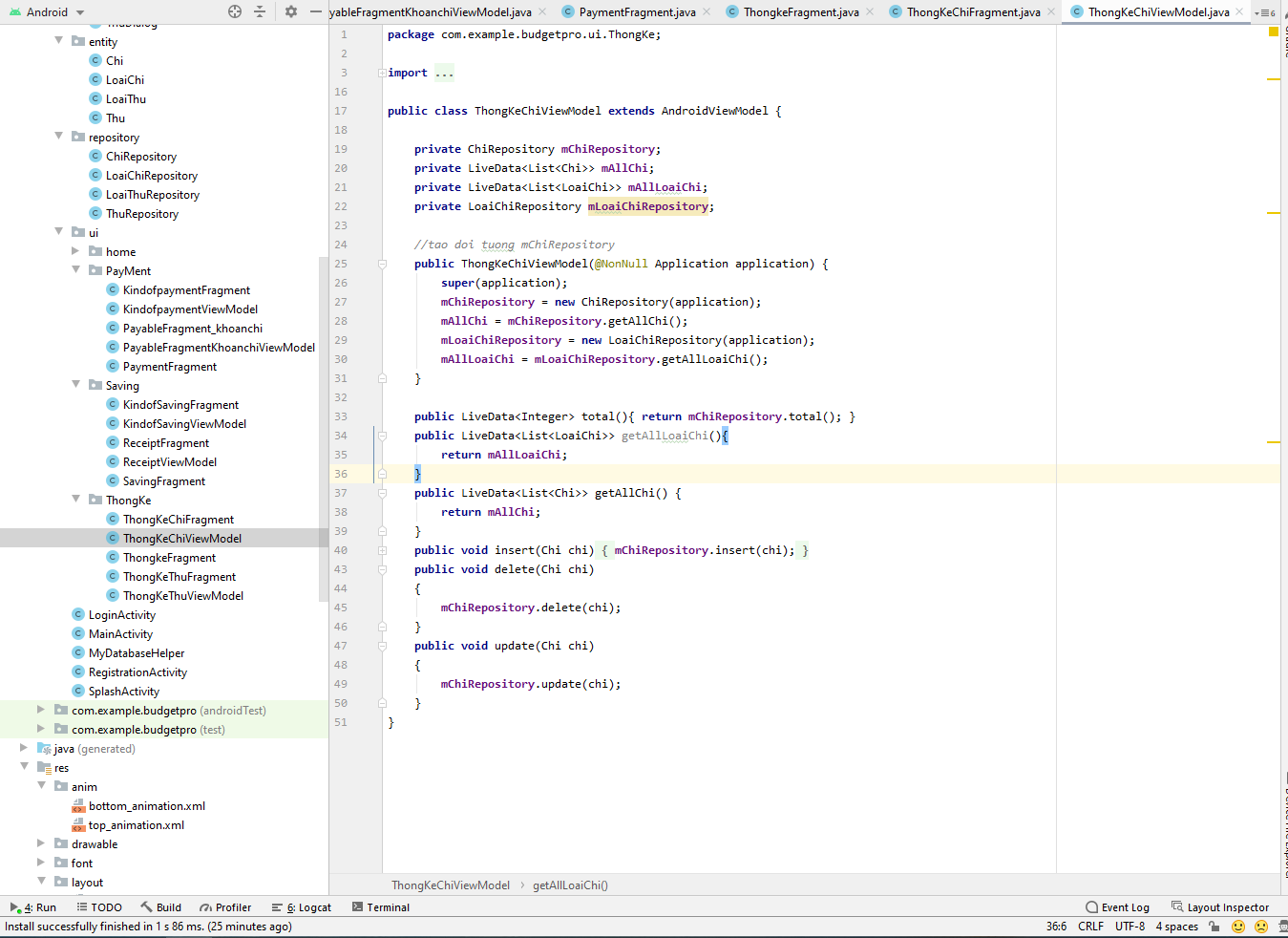Click the scroll-from-source target icon
Viewport: 1288px width, 938px height.
[x=235, y=11]
